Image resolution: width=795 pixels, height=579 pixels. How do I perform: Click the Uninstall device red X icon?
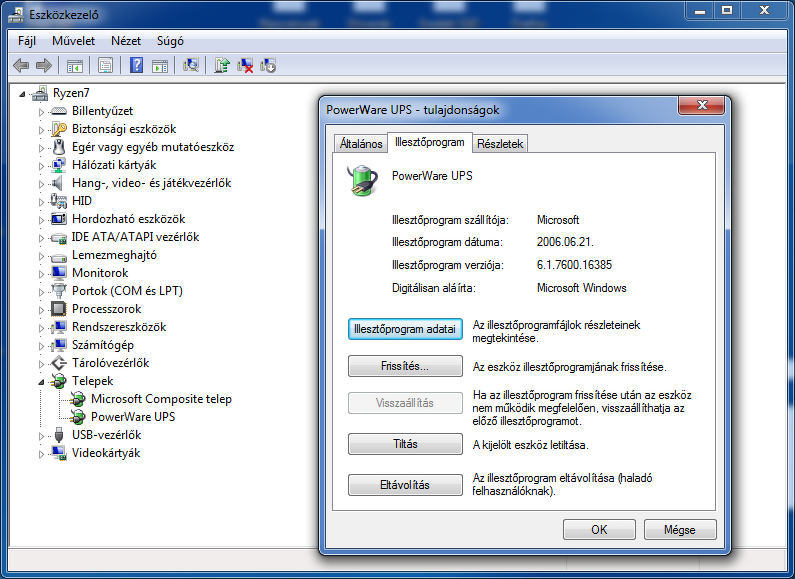pos(245,65)
